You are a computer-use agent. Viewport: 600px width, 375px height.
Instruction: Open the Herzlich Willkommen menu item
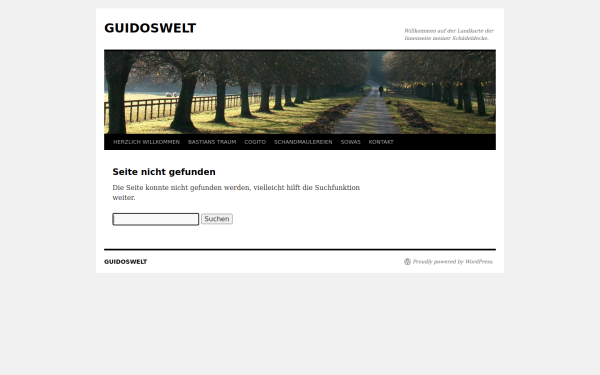[x=147, y=142]
